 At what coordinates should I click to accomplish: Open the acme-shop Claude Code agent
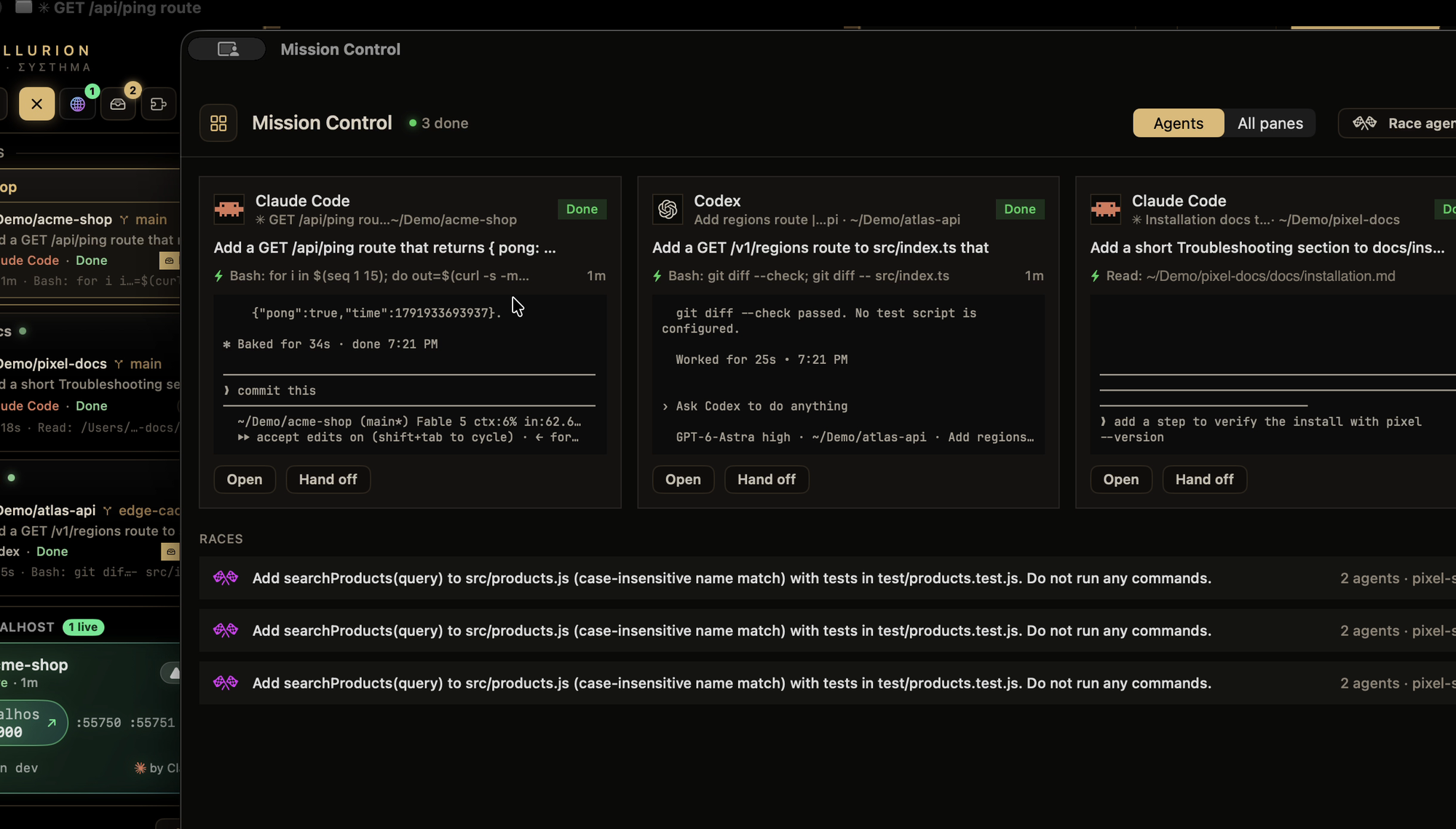point(245,480)
